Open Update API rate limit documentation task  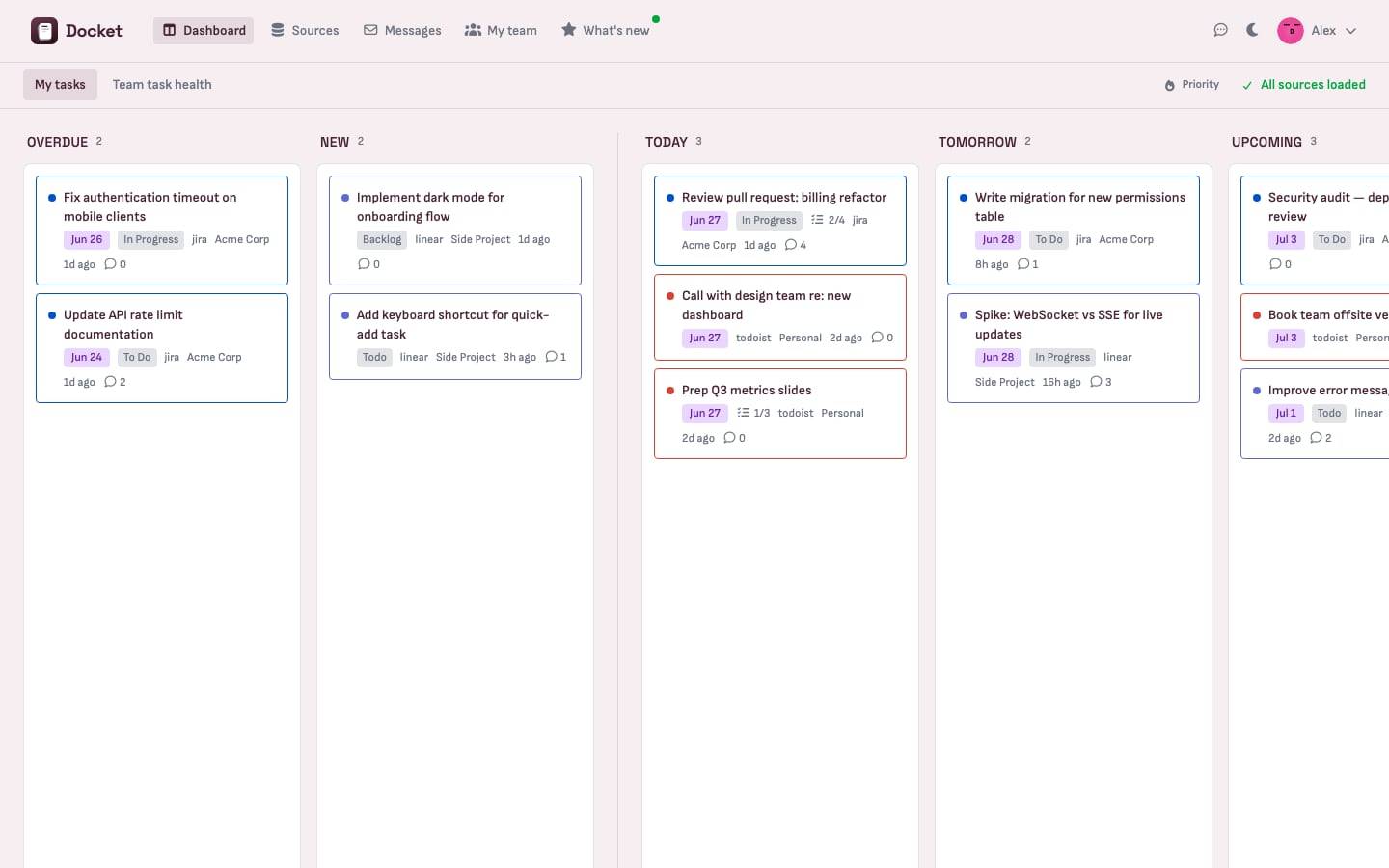pyautogui.click(x=162, y=348)
